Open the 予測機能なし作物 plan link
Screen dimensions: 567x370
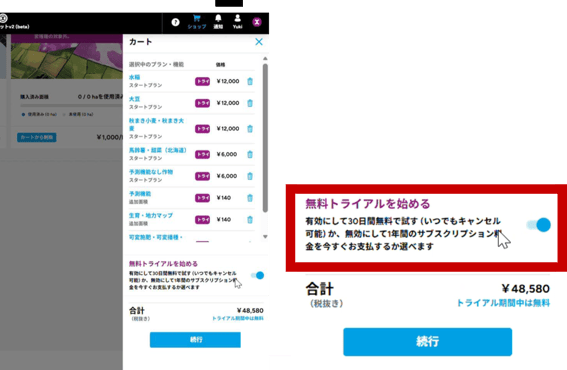point(151,172)
